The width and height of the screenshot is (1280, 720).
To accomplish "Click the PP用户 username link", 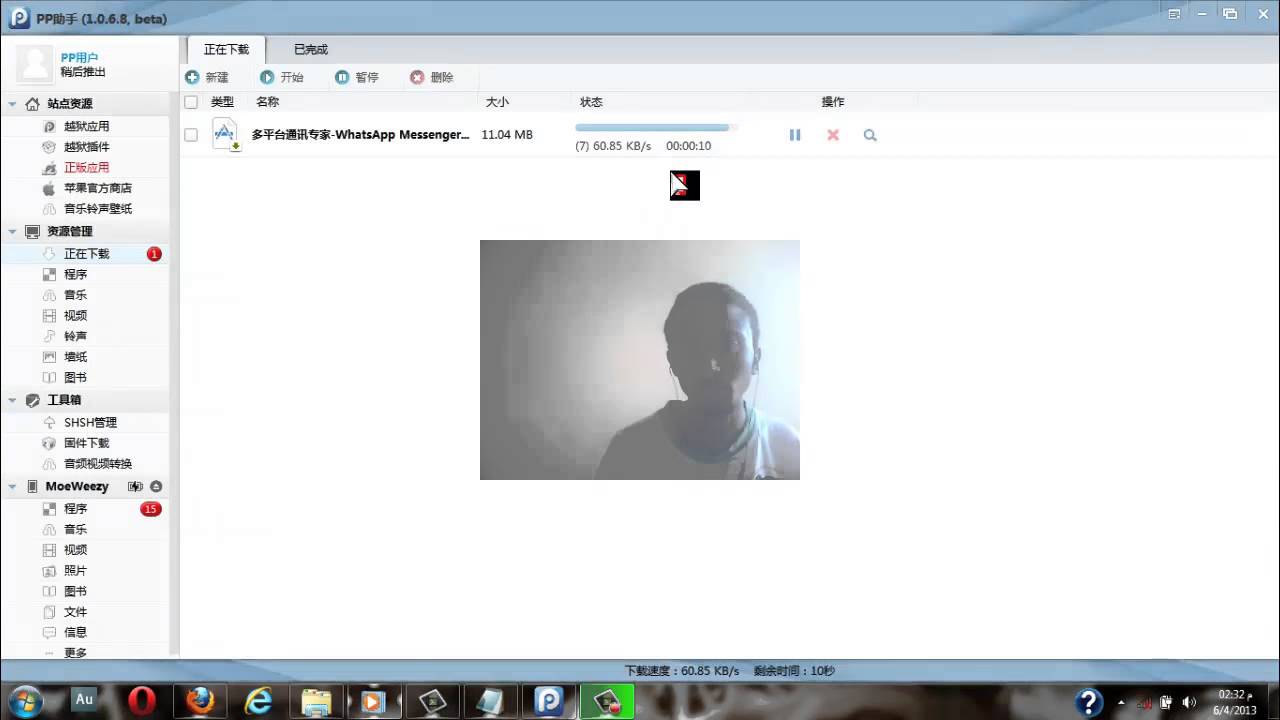I will point(79,58).
